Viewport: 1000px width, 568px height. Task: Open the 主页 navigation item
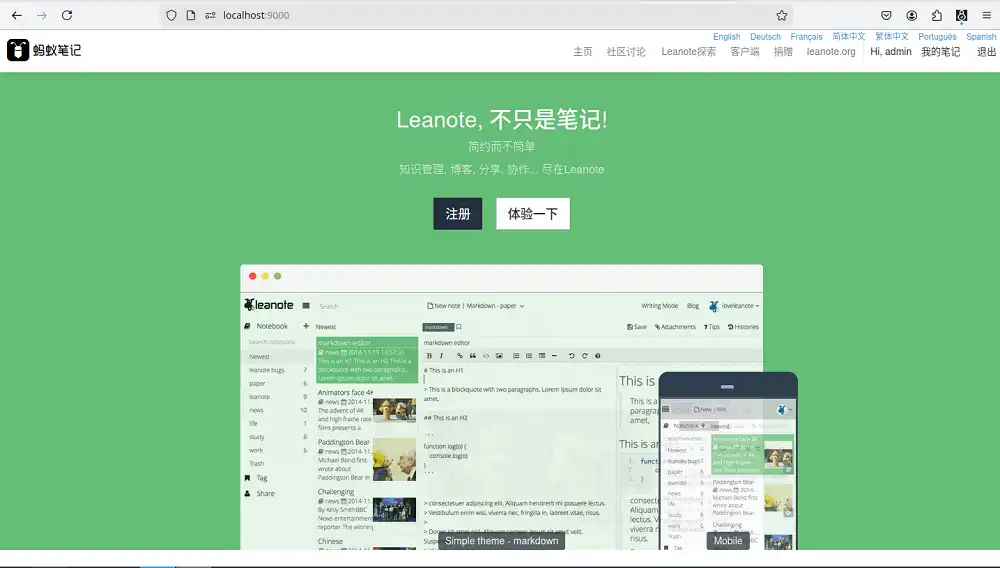582,52
